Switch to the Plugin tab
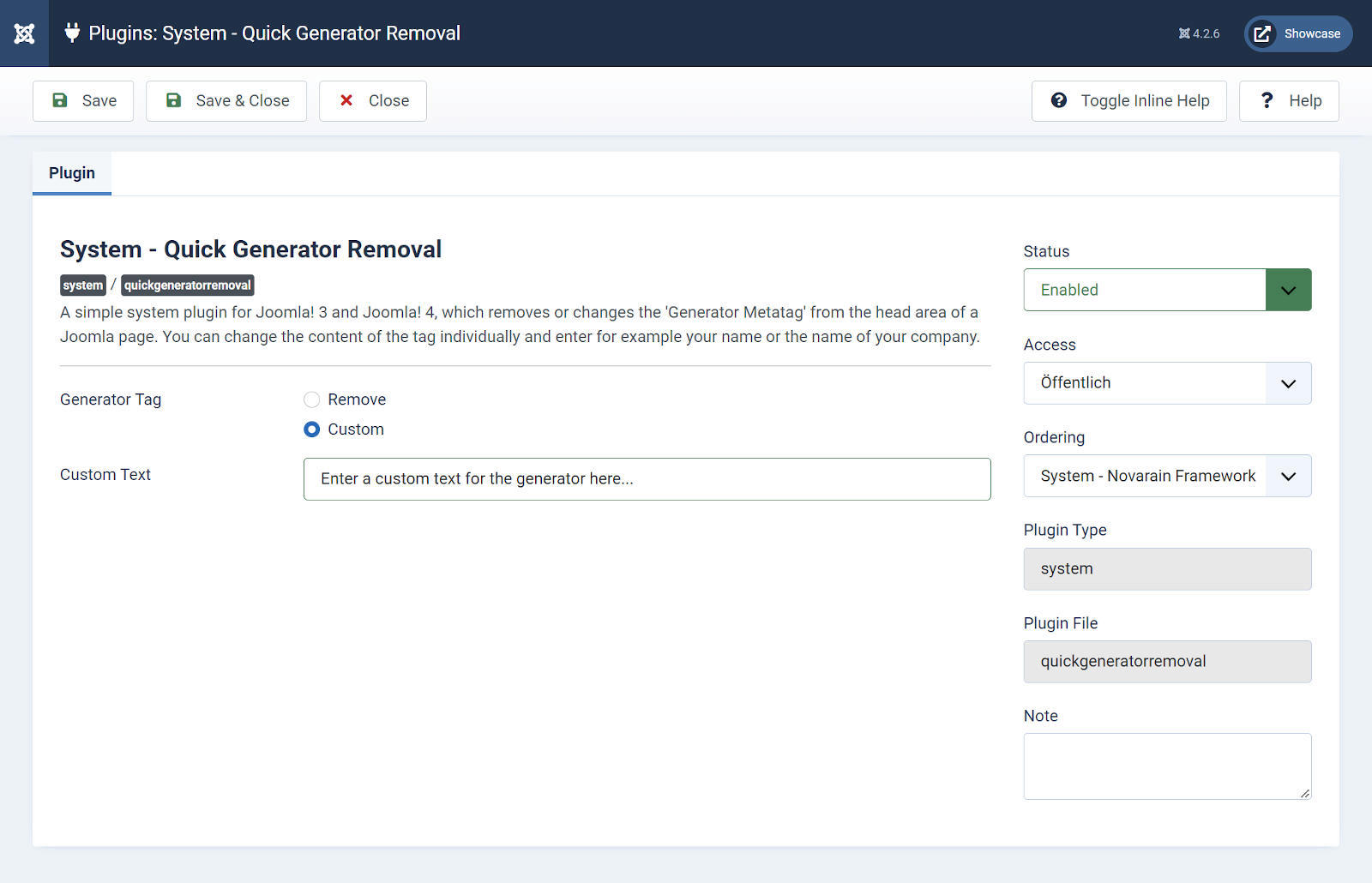Viewport: 1372px width, 883px height. pos(72,173)
